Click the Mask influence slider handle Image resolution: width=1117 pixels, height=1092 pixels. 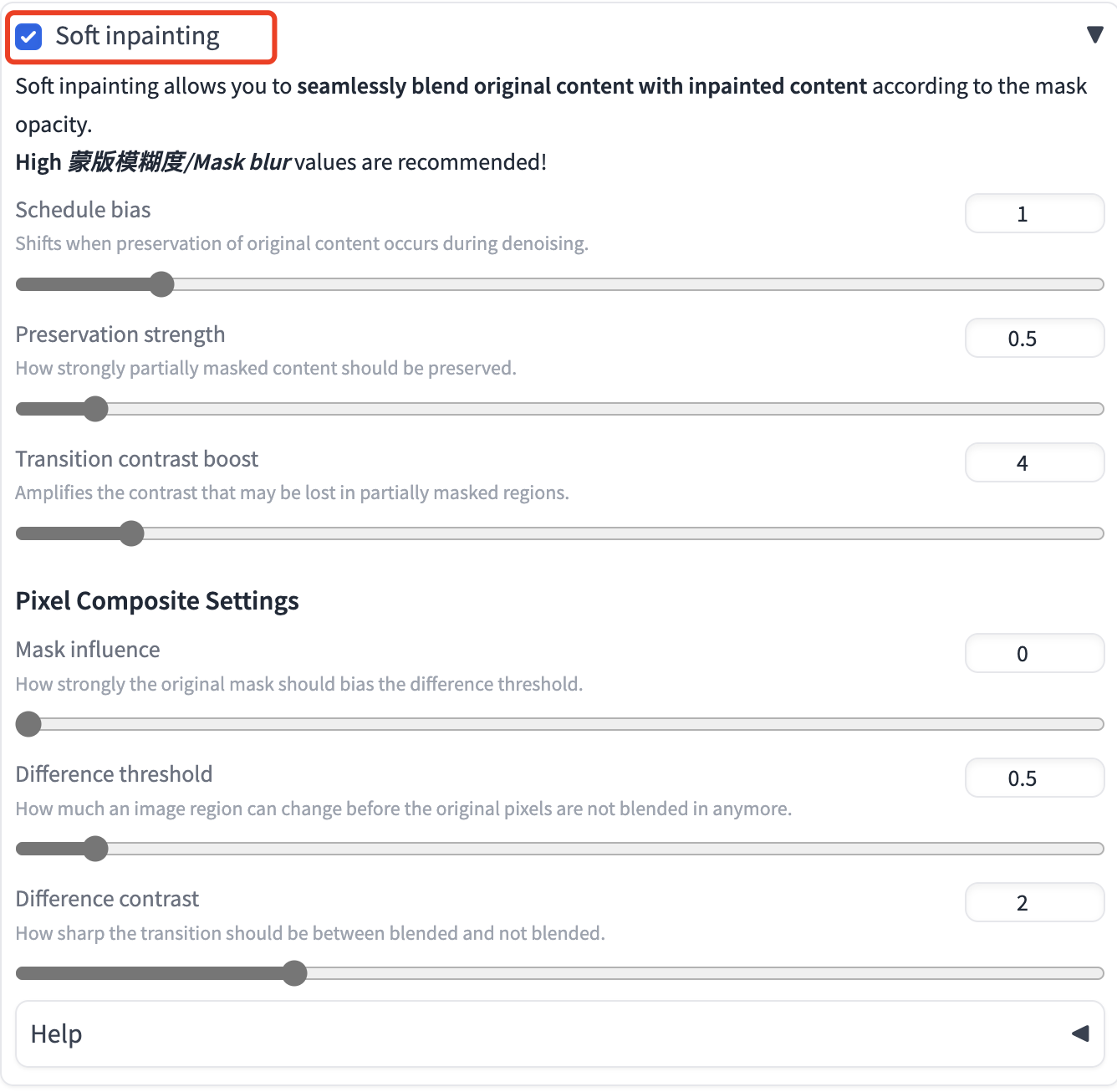[29, 724]
